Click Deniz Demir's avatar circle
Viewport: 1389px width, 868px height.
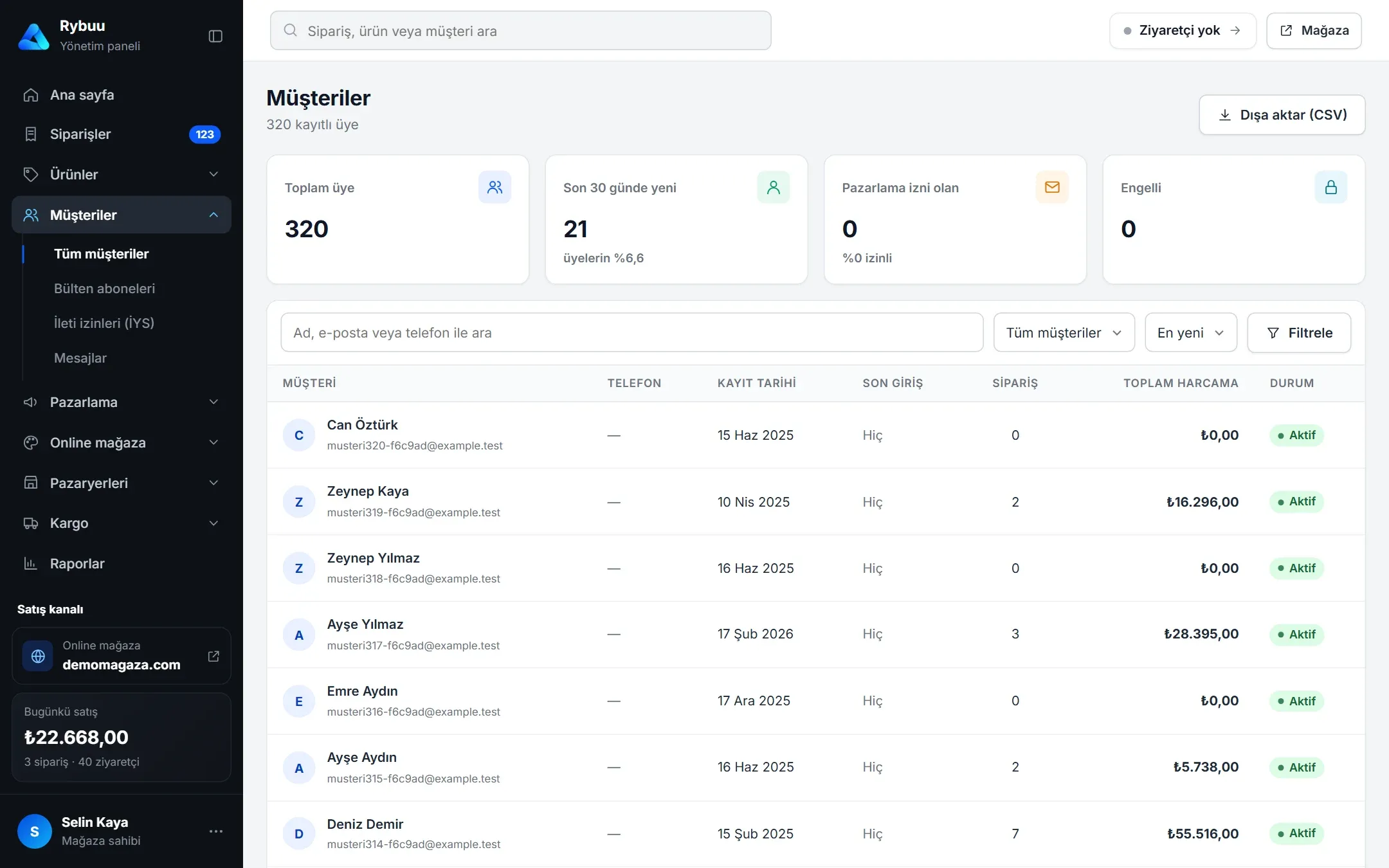299,834
